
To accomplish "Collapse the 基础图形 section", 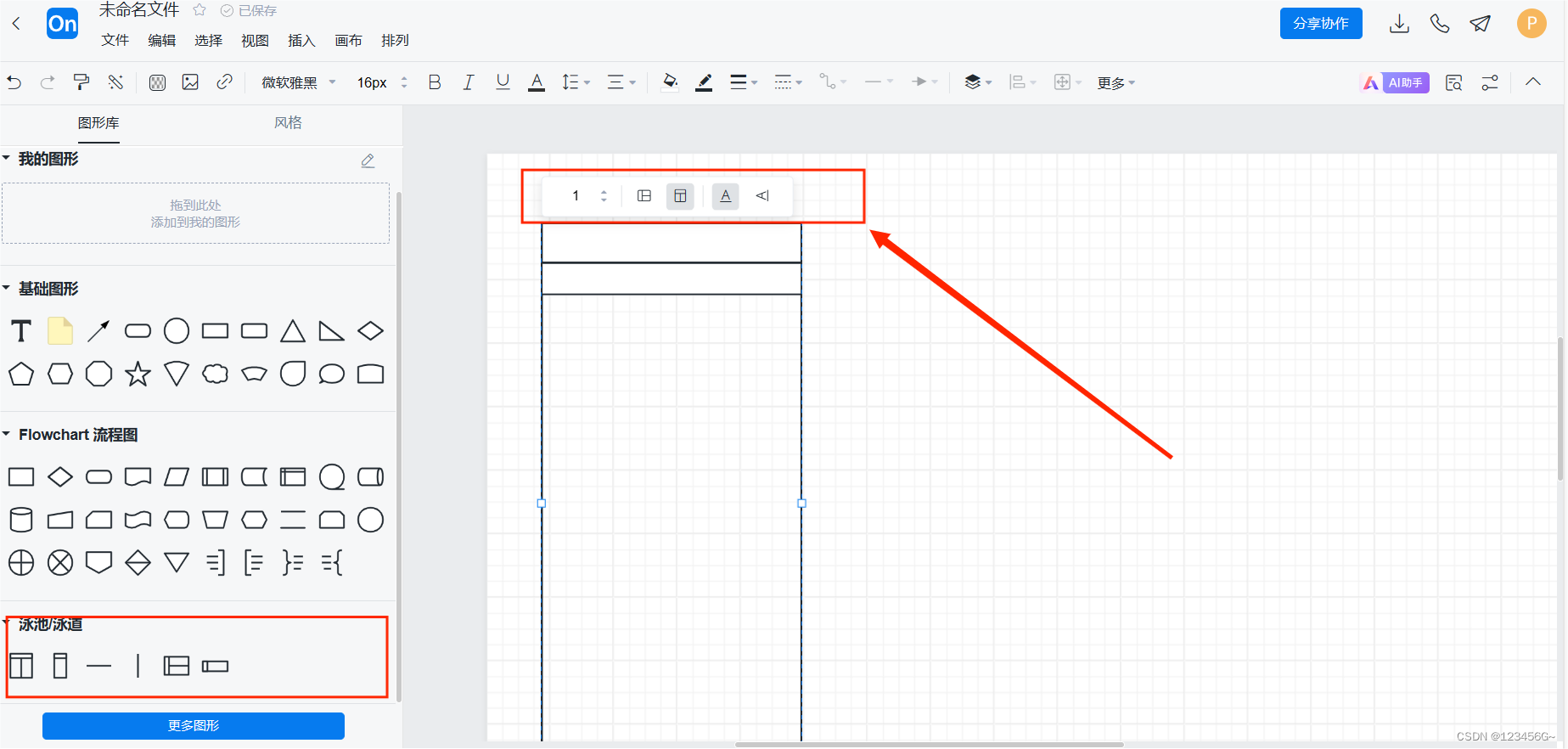I will pyautogui.click(x=7, y=288).
